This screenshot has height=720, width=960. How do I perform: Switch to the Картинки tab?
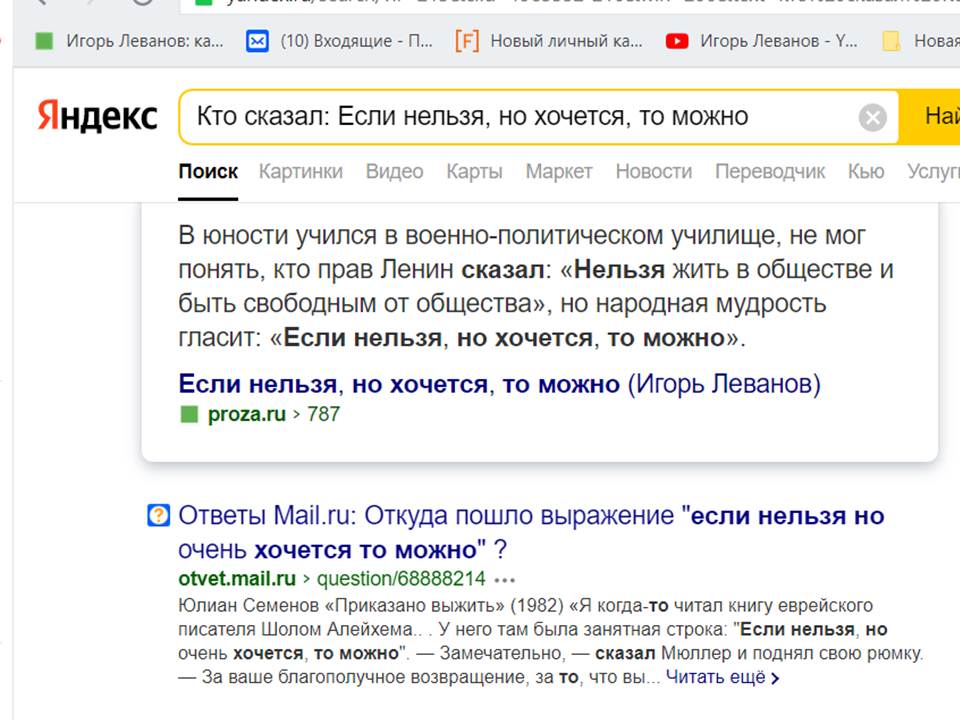click(x=301, y=171)
